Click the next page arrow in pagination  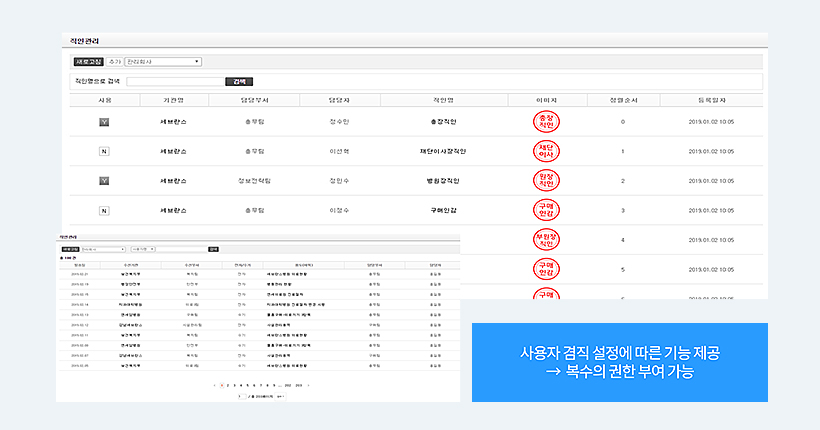coord(308,386)
